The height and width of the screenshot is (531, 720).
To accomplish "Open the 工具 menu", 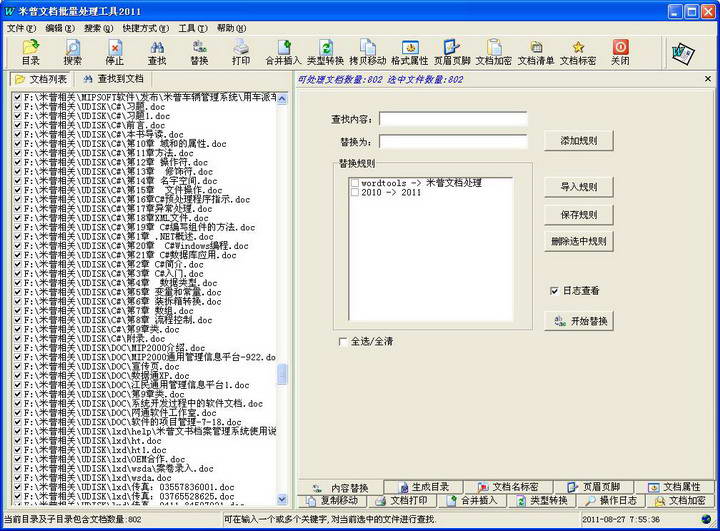I will 193,28.
